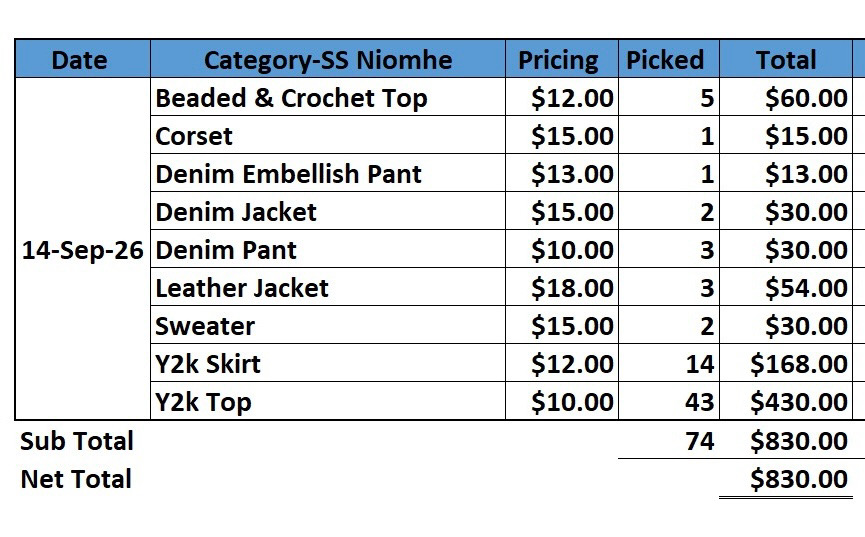
Task: Select the Corset category cell
Action: pyautogui.click(x=328, y=135)
